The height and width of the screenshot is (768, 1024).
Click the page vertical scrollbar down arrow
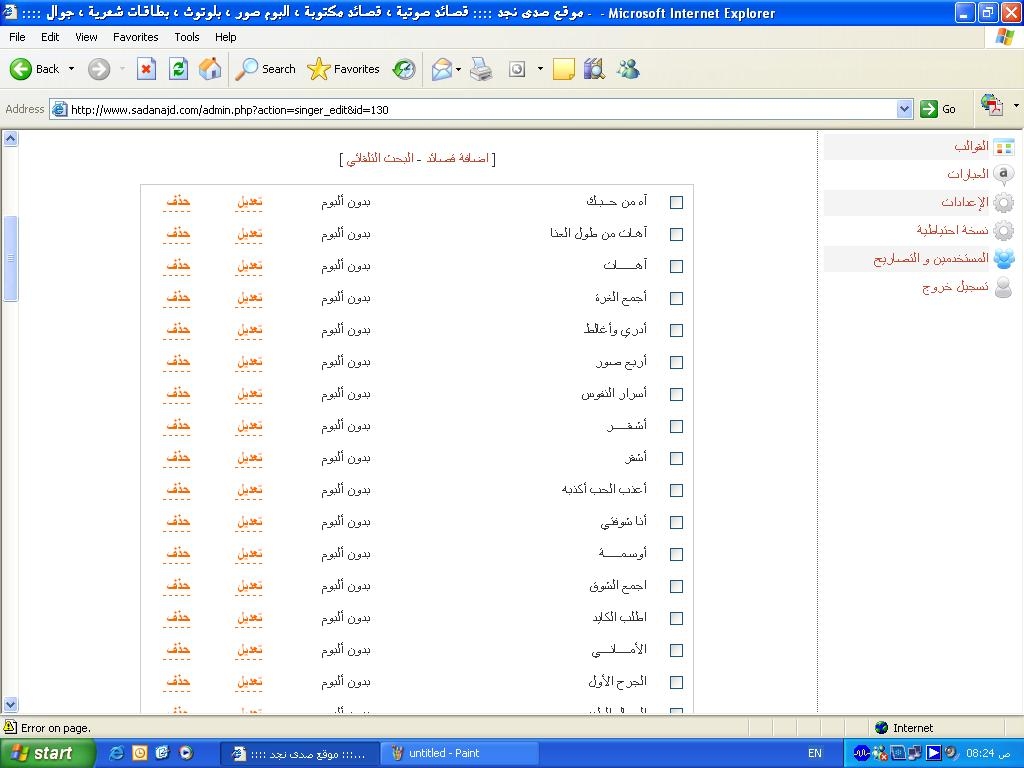click(x=10, y=705)
